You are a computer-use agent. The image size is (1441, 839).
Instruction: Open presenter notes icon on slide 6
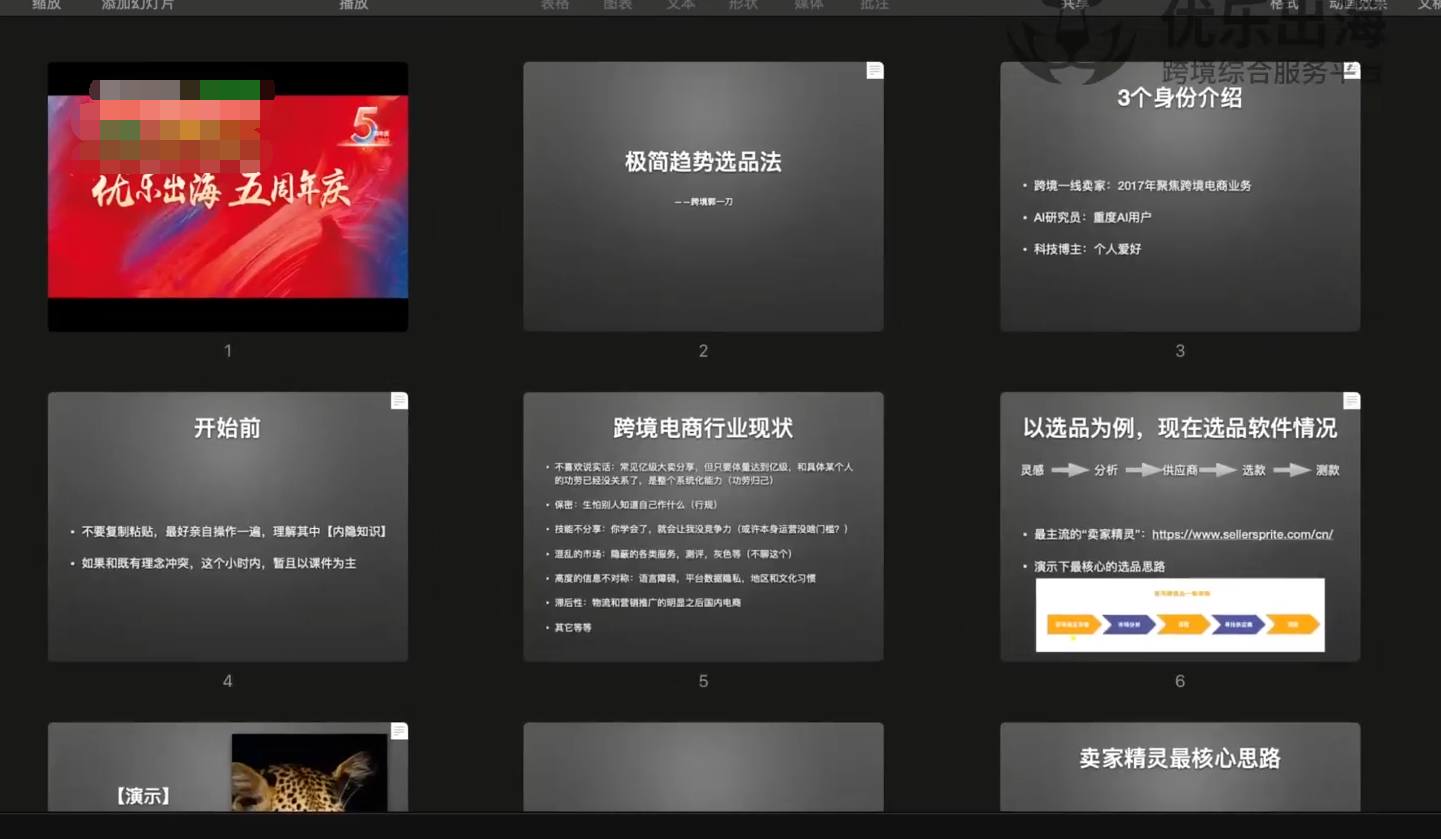(1351, 400)
